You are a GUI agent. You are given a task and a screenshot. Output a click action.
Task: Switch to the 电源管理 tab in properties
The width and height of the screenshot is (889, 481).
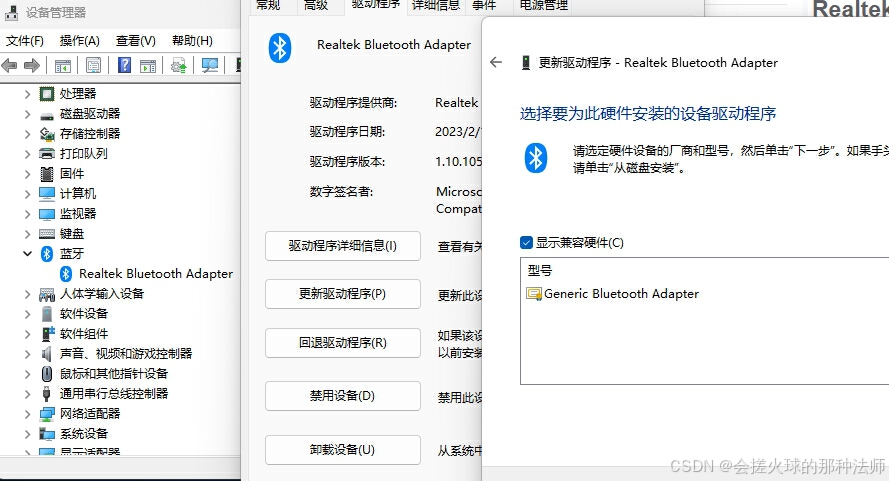(x=543, y=6)
